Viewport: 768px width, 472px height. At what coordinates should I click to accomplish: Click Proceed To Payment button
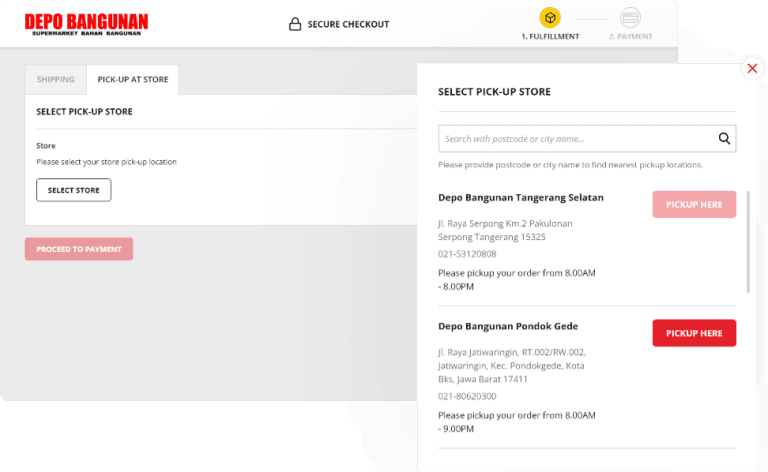point(79,249)
